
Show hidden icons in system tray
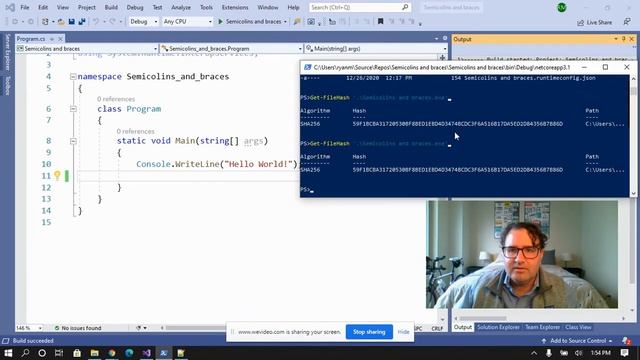click(534, 353)
